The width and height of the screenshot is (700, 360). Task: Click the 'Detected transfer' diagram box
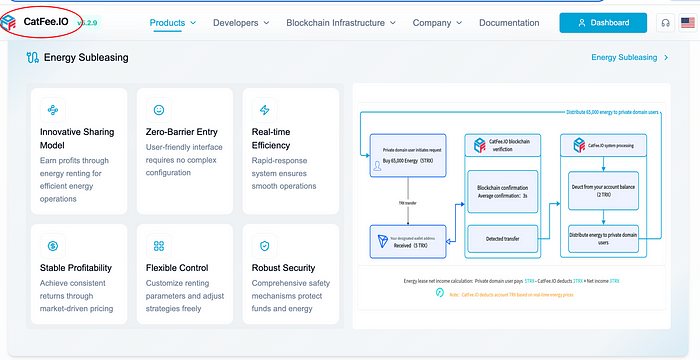click(503, 239)
